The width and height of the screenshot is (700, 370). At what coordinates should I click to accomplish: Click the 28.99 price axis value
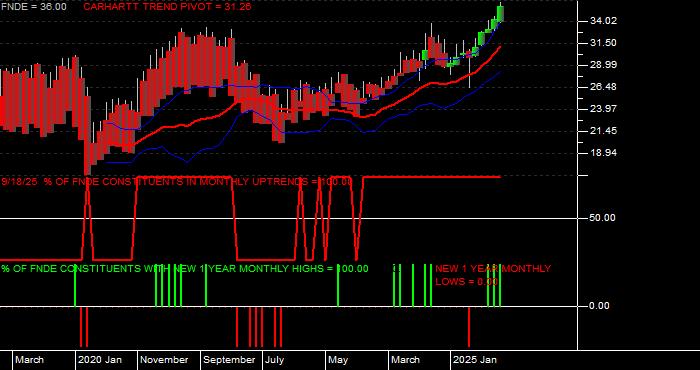(603, 65)
